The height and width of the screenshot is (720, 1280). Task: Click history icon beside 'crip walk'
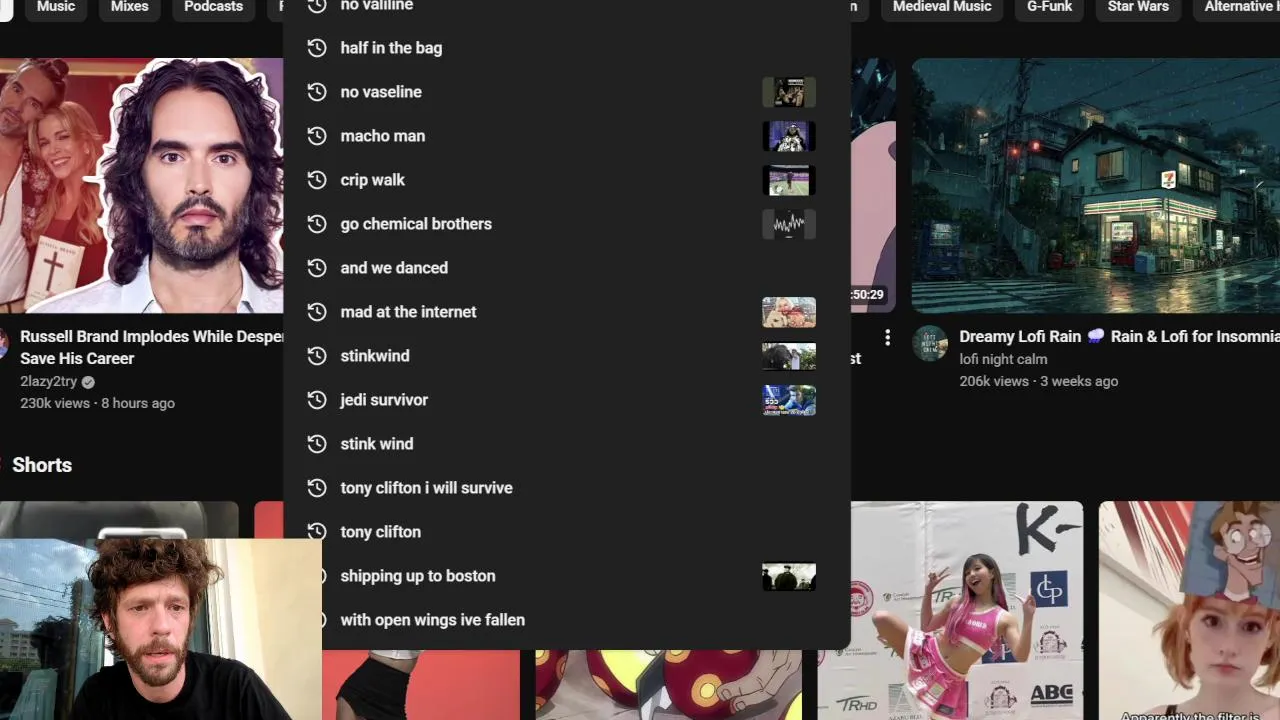tap(317, 180)
